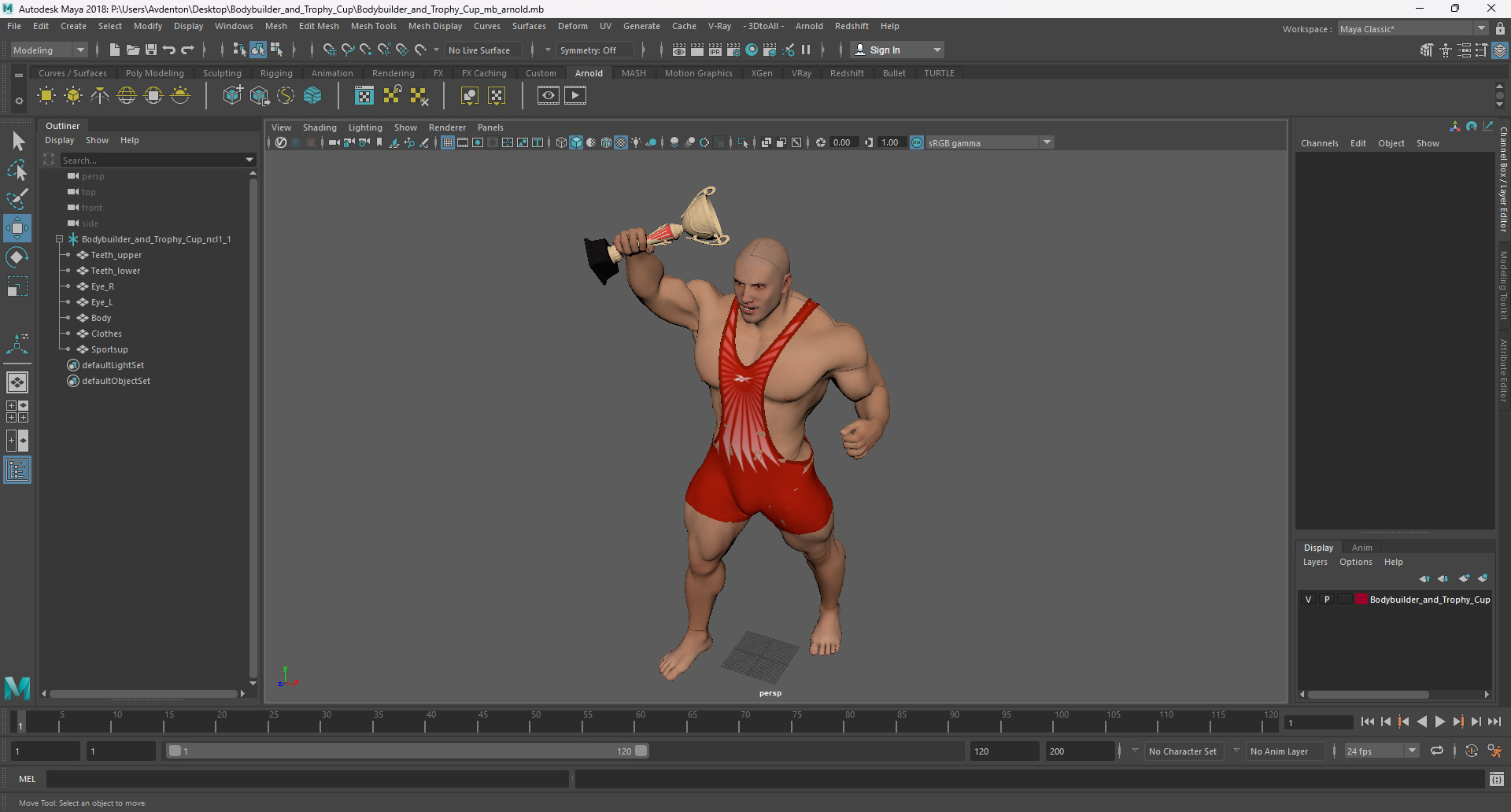Open Symmetry: Off dropdown
This screenshot has height=812, width=1511.
[x=594, y=50]
